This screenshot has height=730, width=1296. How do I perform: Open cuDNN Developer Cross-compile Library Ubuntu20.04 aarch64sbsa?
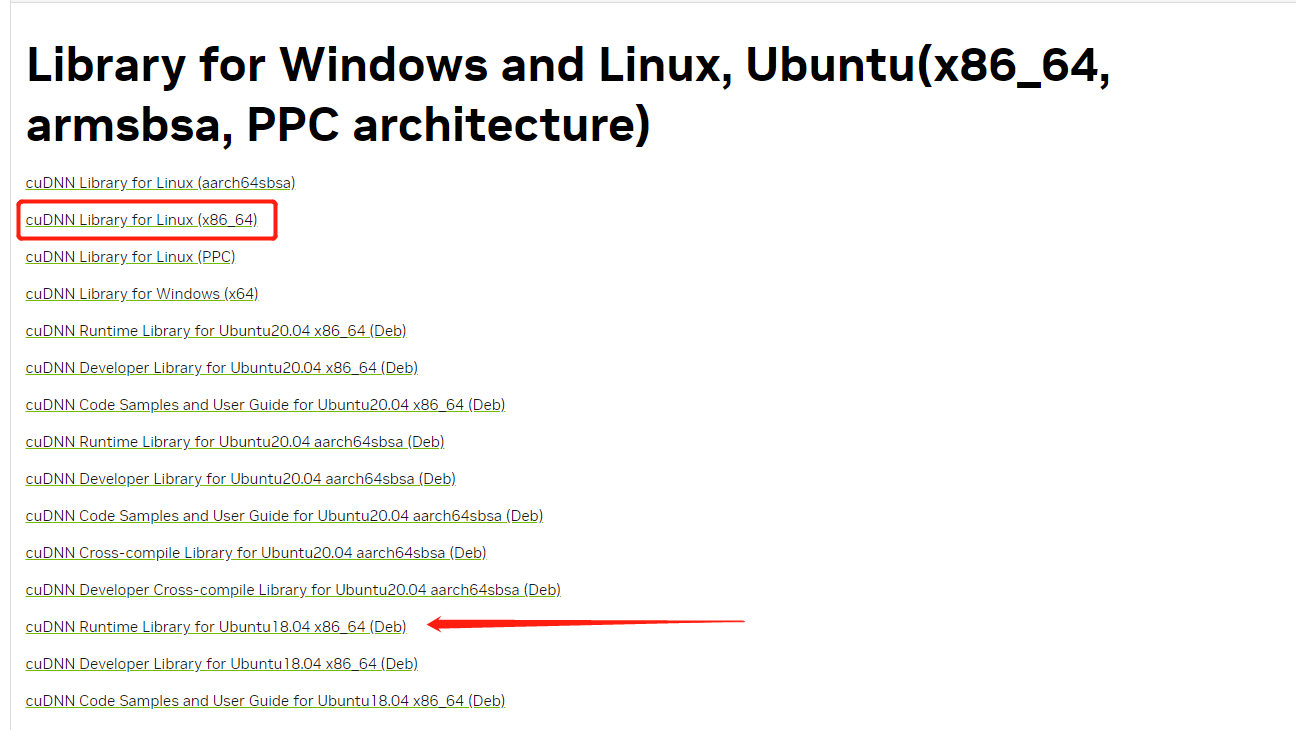click(293, 590)
